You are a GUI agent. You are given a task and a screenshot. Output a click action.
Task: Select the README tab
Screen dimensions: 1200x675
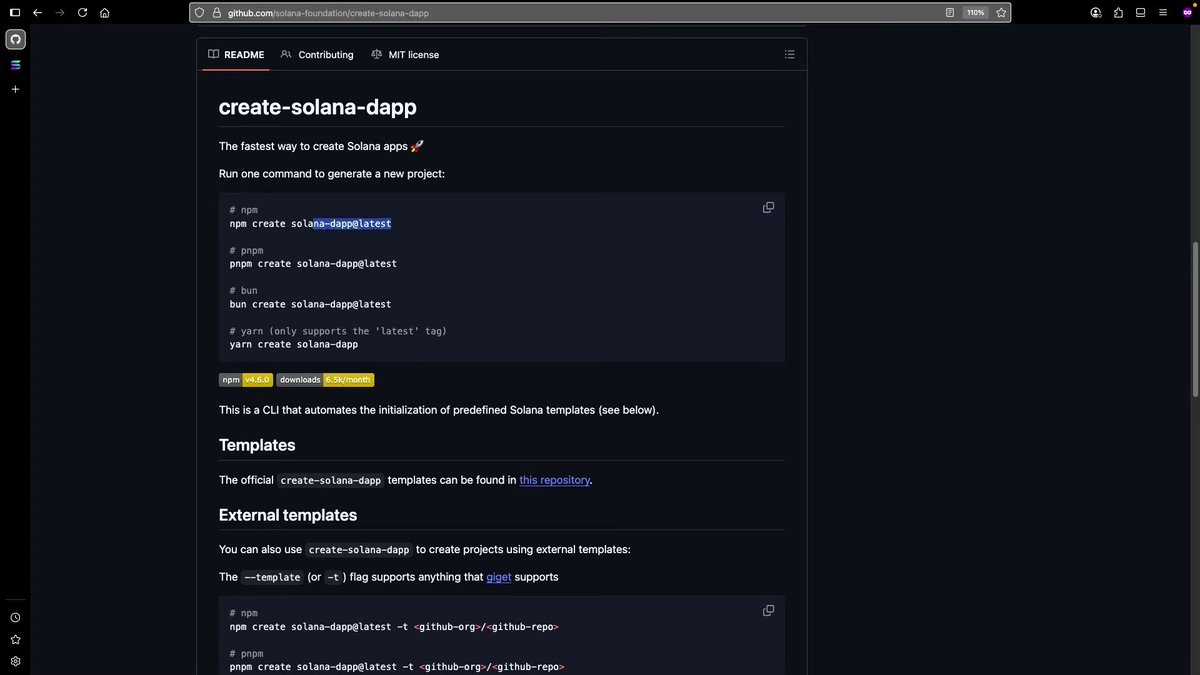pos(236,55)
